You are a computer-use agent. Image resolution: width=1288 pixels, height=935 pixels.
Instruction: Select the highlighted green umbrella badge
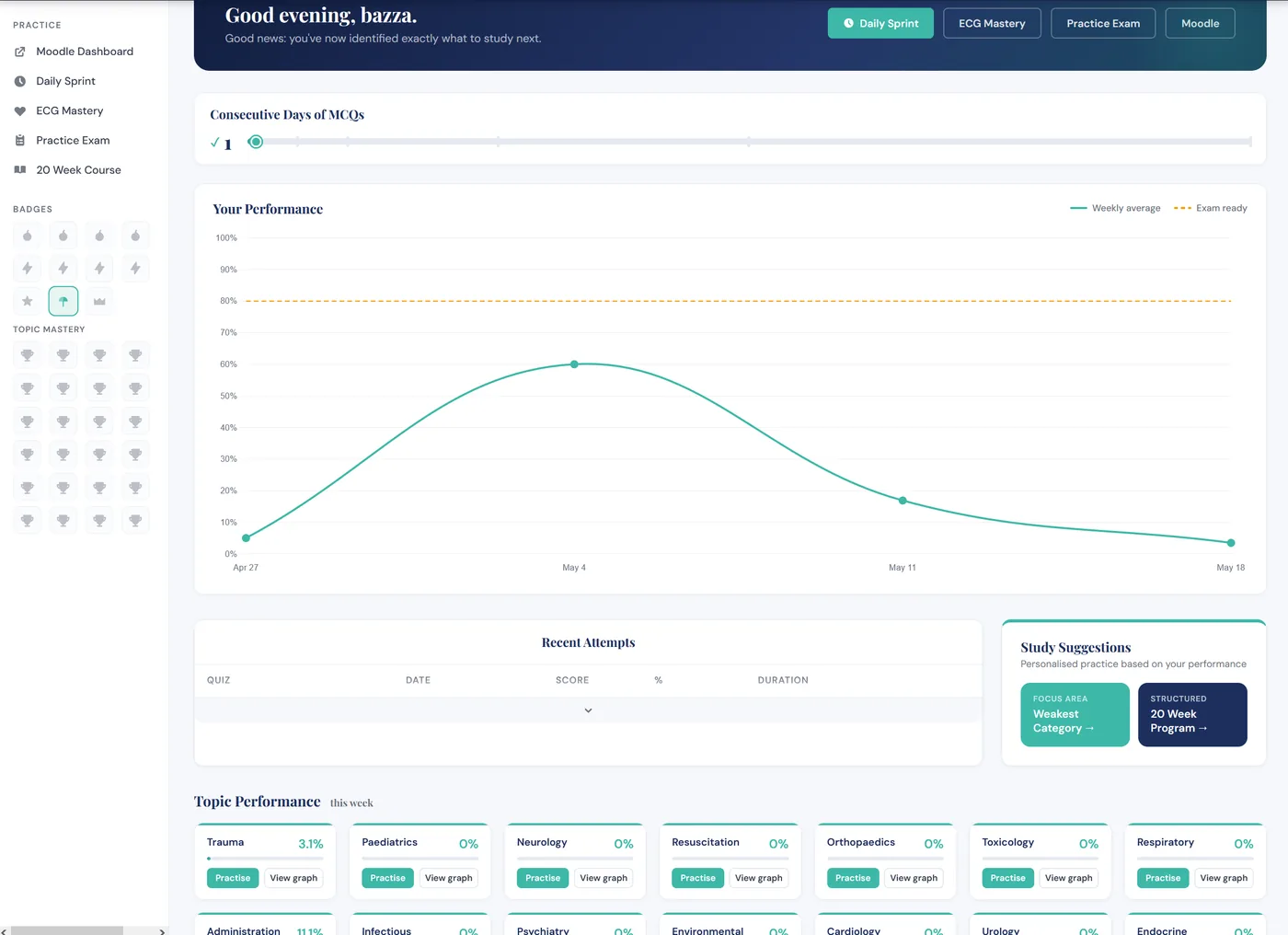63,301
